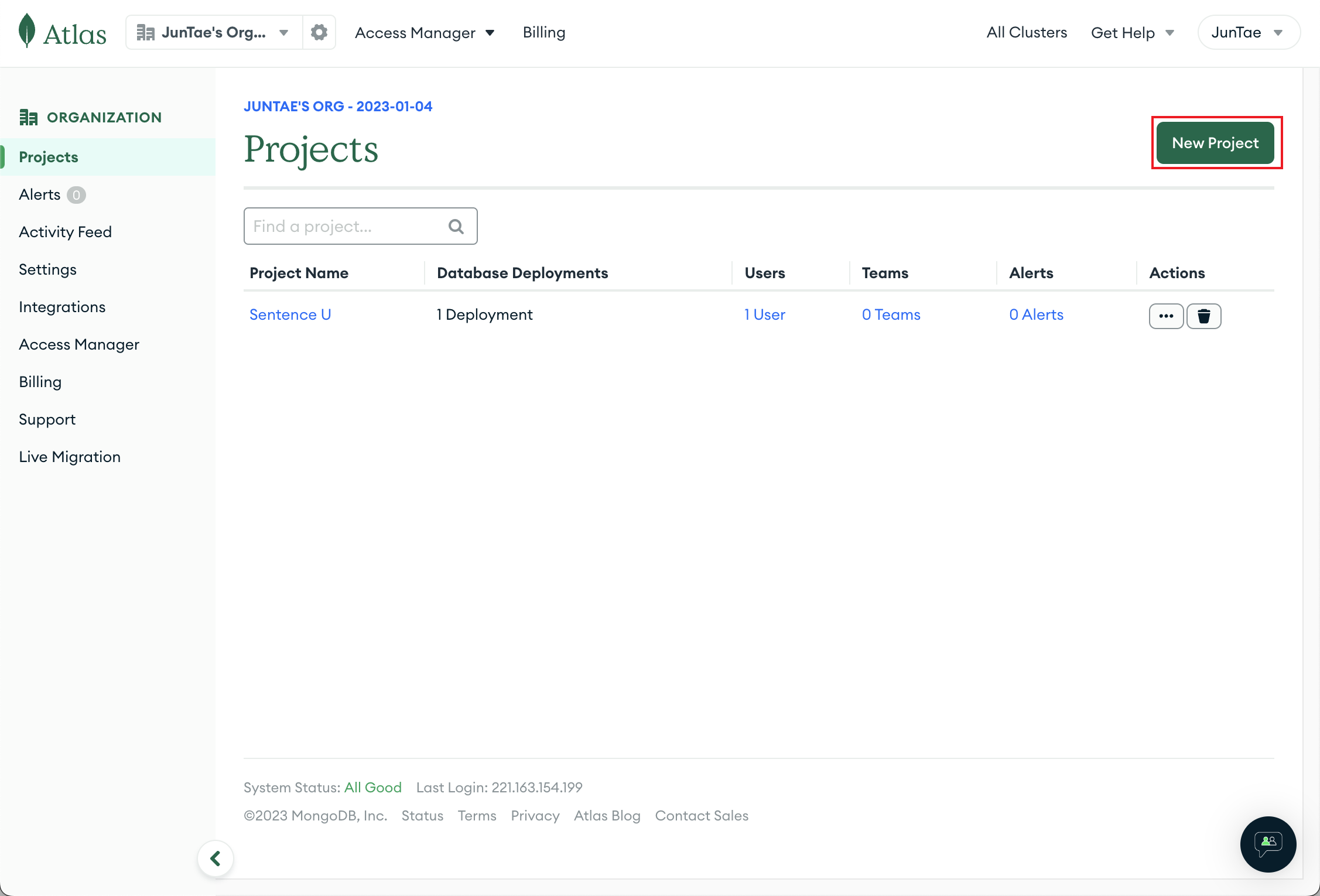Open the JunTae user account menu
Viewport: 1320px width, 896px height.
pos(1248,33)
